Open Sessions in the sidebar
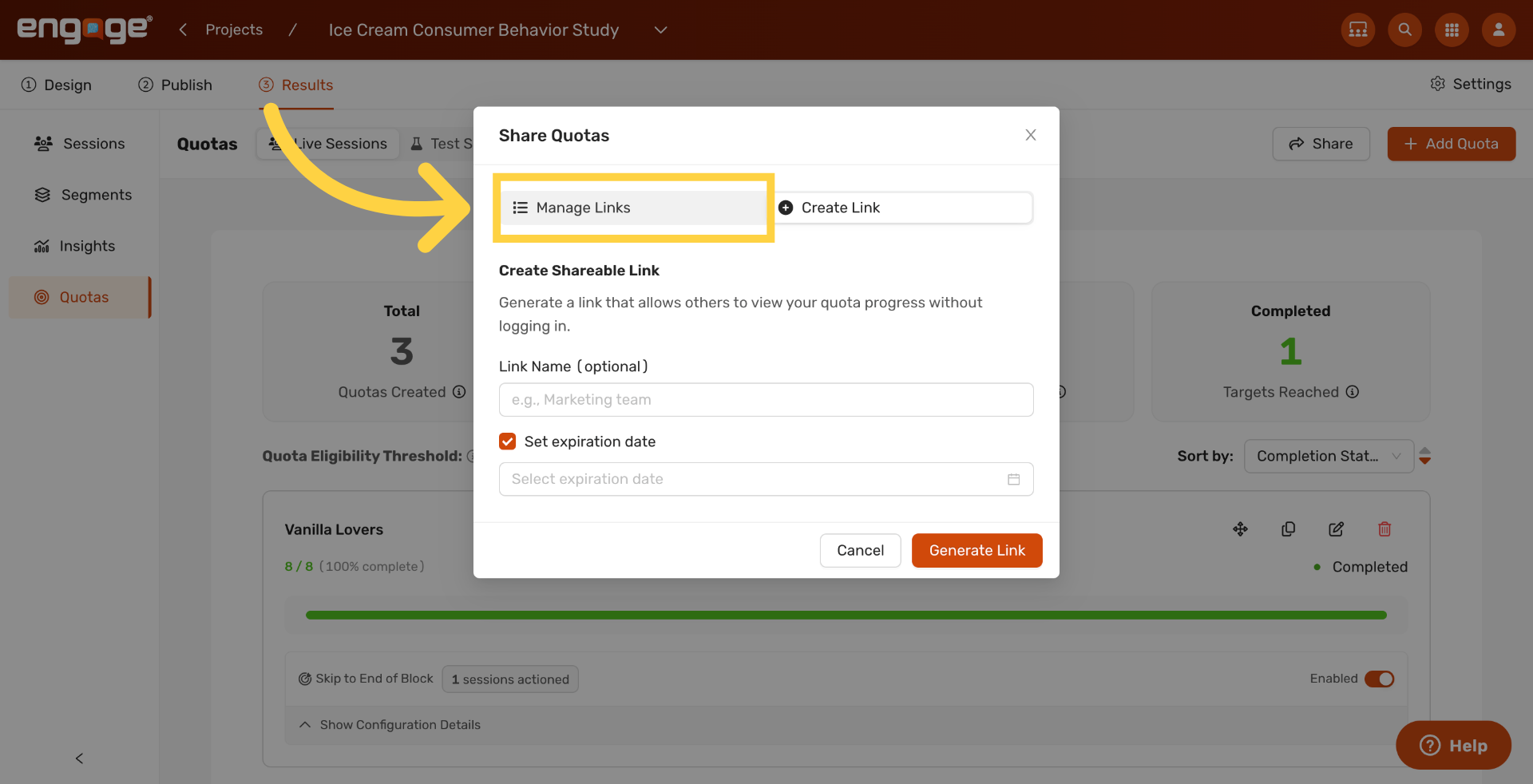This screenshot has width=1533, height=784. pyautogui.click(x=79, y=144)
